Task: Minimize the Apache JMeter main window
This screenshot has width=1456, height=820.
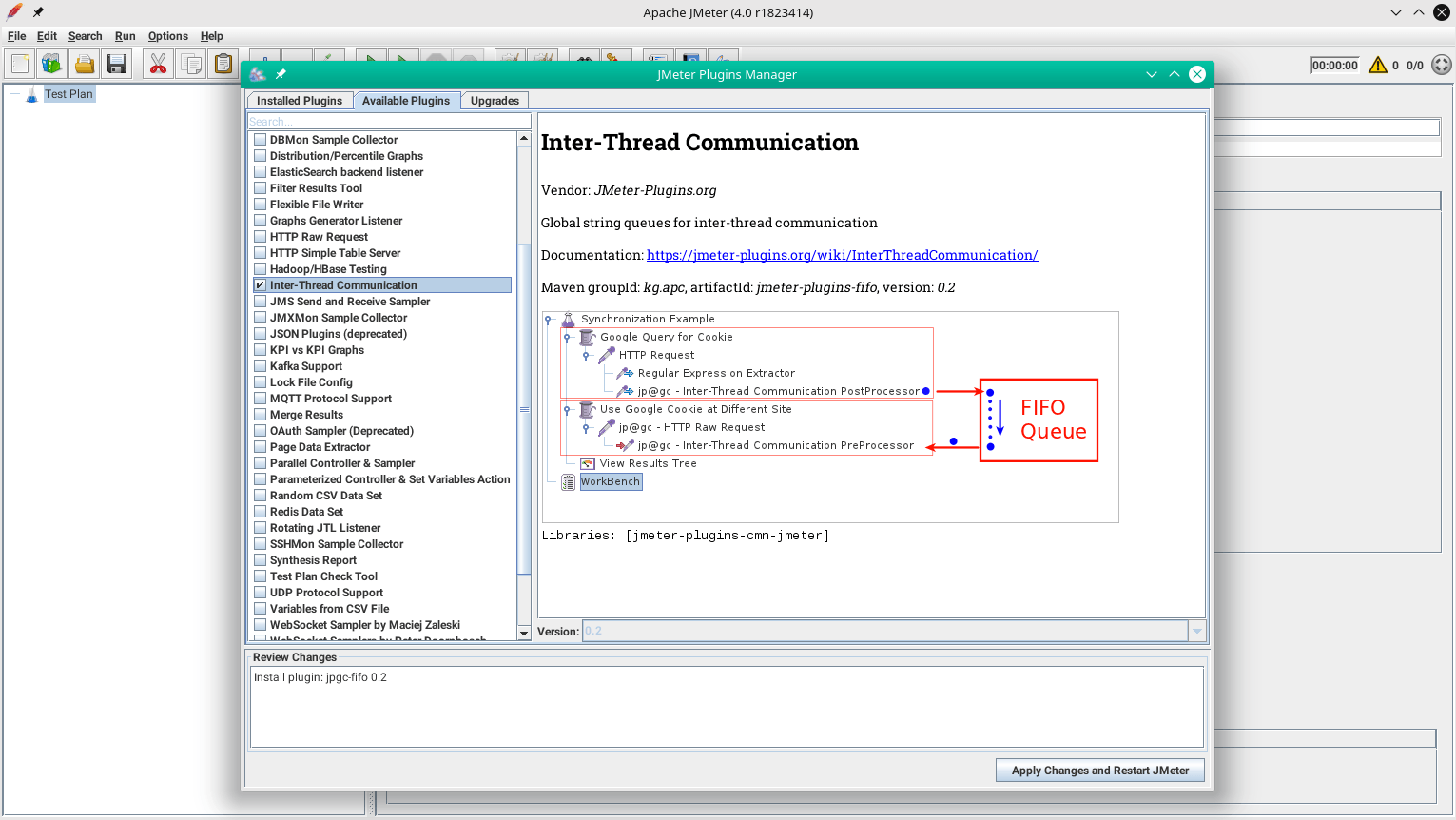Action: pos(1396,12)
